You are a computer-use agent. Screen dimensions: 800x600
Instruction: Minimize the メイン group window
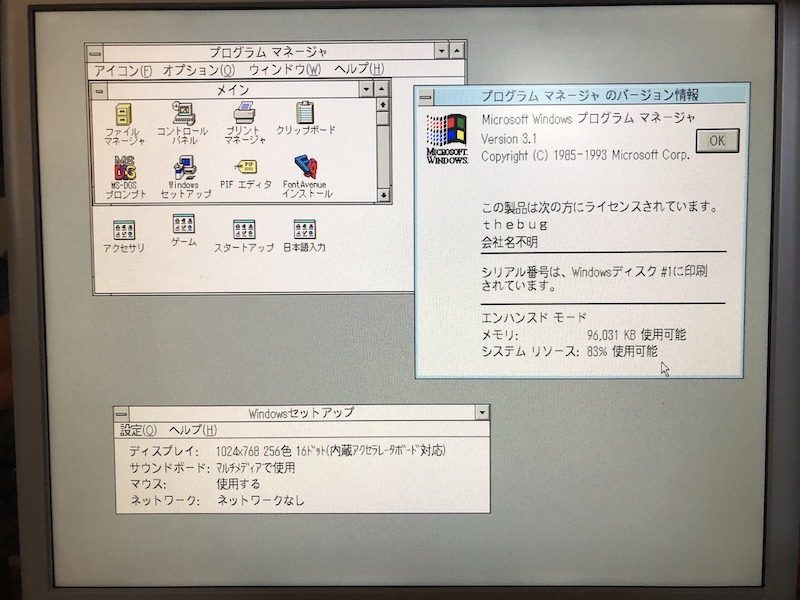tap(366, 89)
